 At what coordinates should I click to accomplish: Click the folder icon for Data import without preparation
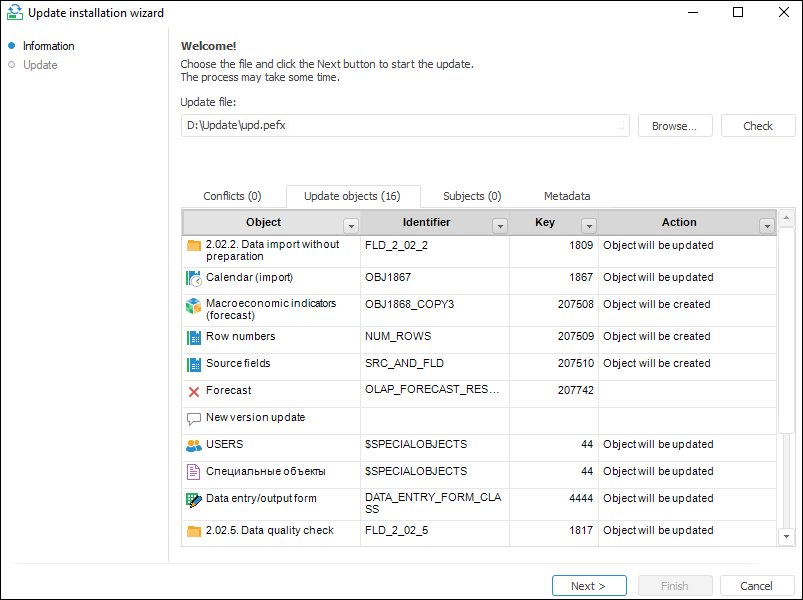(194, 245)
